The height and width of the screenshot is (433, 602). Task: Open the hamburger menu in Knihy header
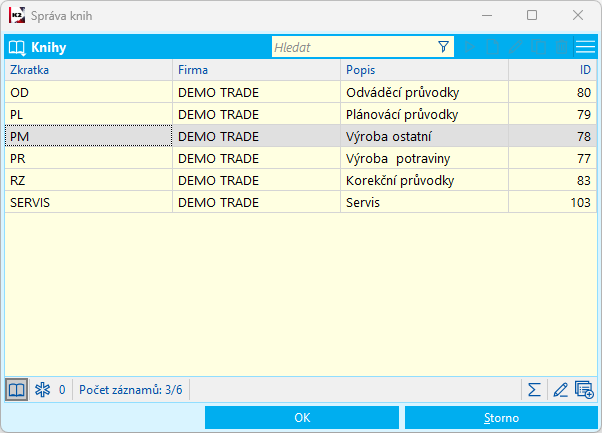(x=585, y=47)
